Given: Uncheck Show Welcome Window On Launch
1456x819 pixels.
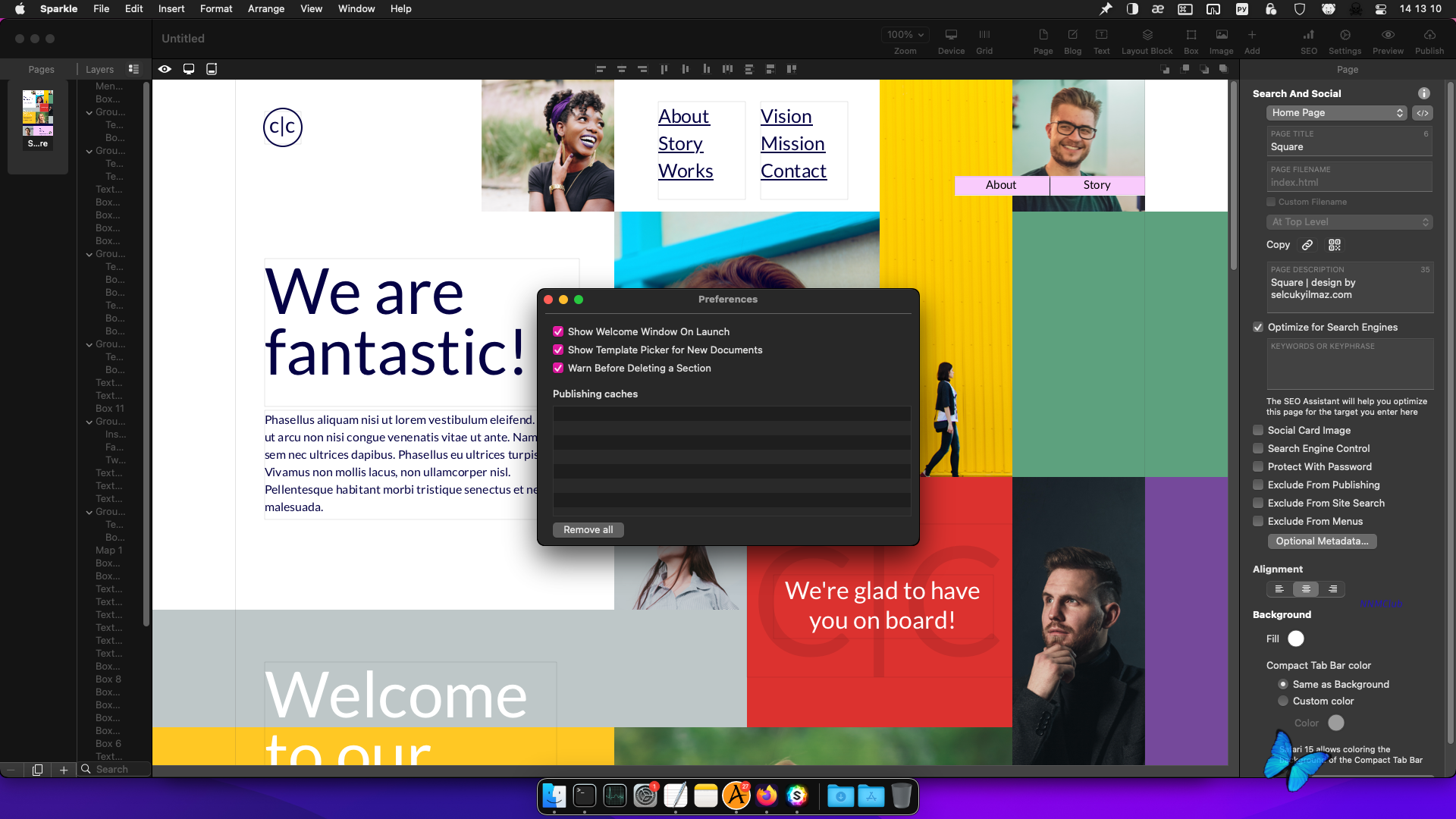Looking at the screenshot, I should click(558, 331).
